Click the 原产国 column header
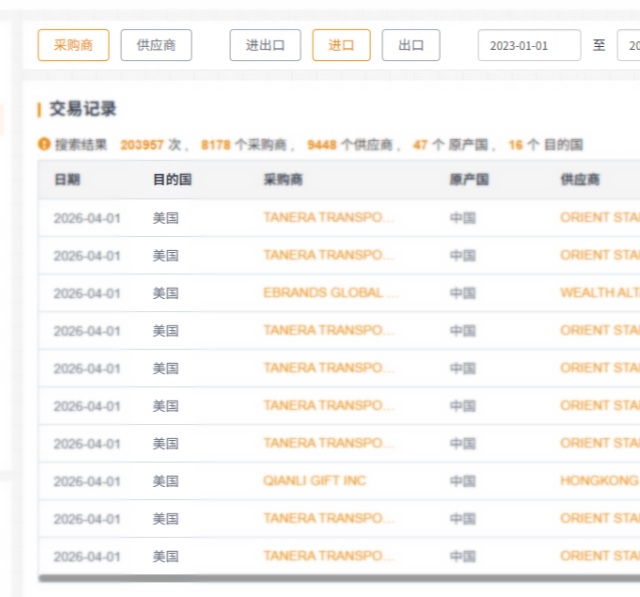The width and height of the screenshot is (640, 597). [x=469, y=179]
